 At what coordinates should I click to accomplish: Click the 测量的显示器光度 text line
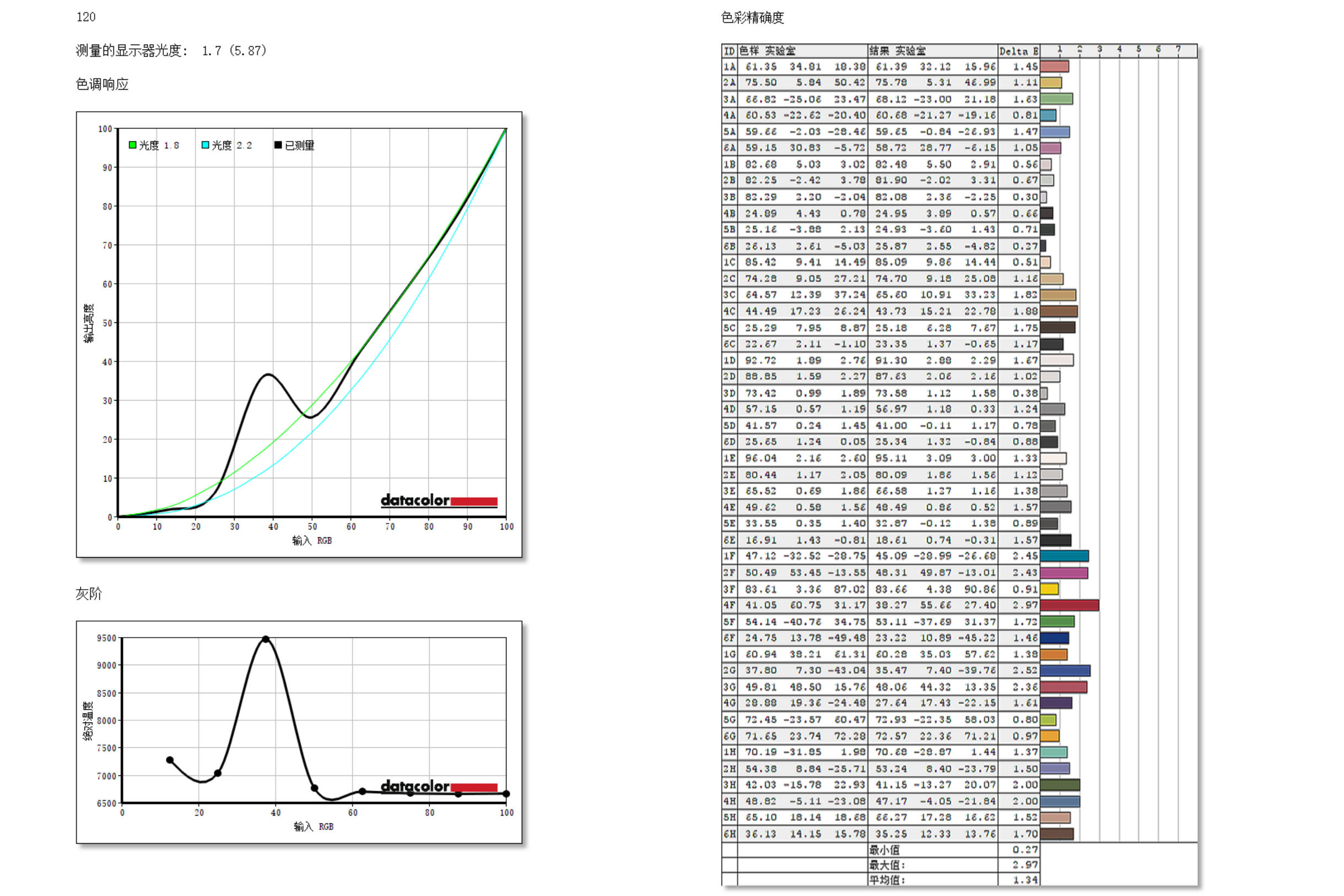pos(171,50)
